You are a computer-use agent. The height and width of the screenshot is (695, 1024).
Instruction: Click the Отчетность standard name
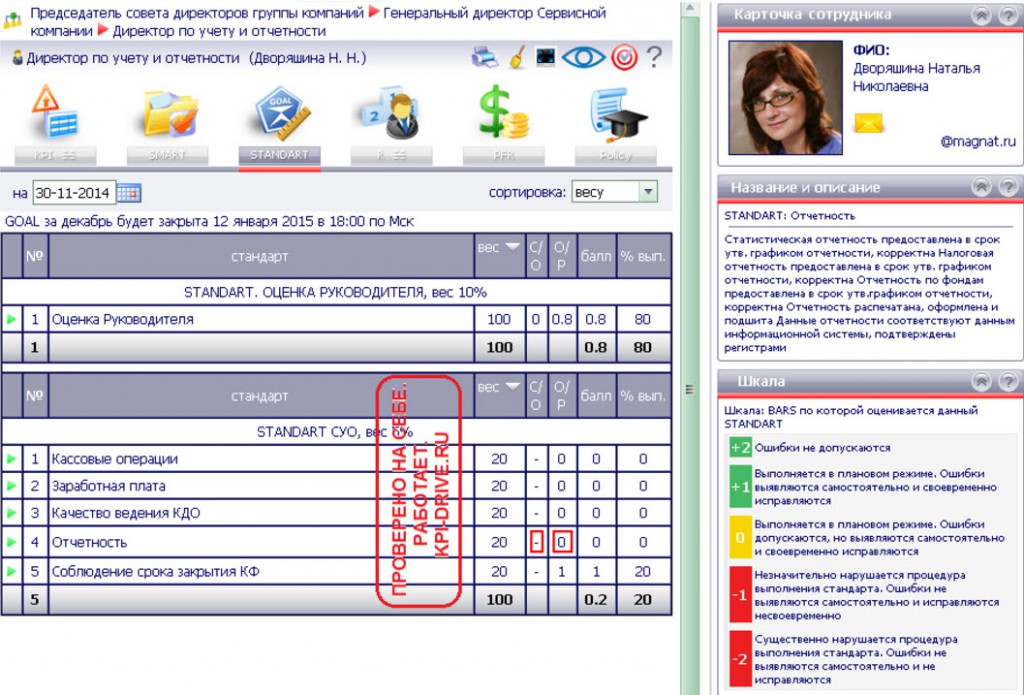[89, 542]
